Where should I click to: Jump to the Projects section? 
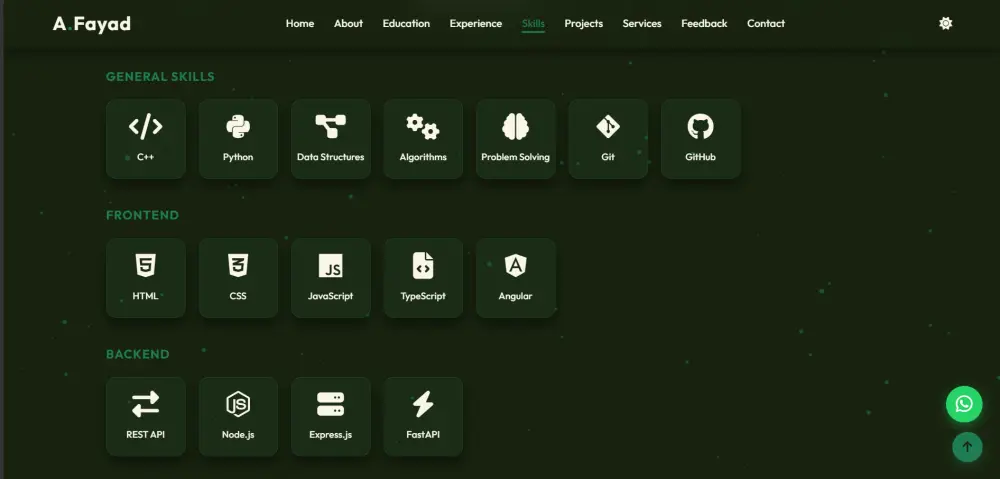[x=584, y=24]
